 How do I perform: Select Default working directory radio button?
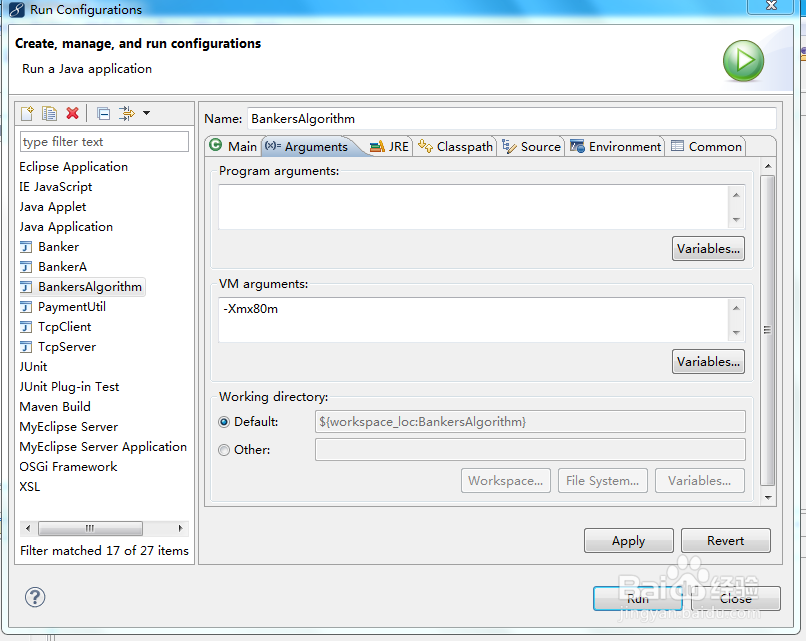pos(224,422)
